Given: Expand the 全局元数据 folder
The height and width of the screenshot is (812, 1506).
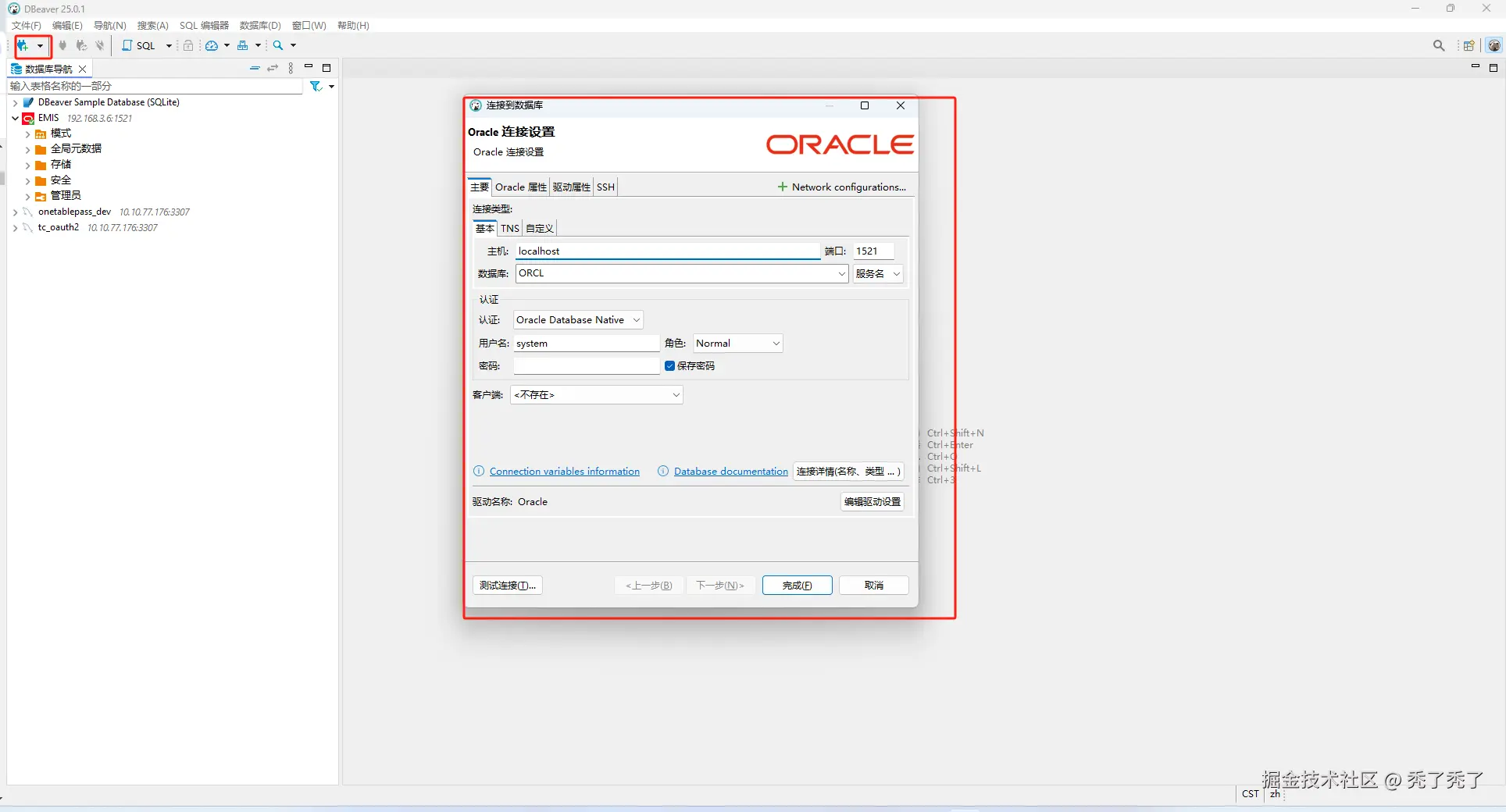Looking at the screenshot, I should [27, 149].
